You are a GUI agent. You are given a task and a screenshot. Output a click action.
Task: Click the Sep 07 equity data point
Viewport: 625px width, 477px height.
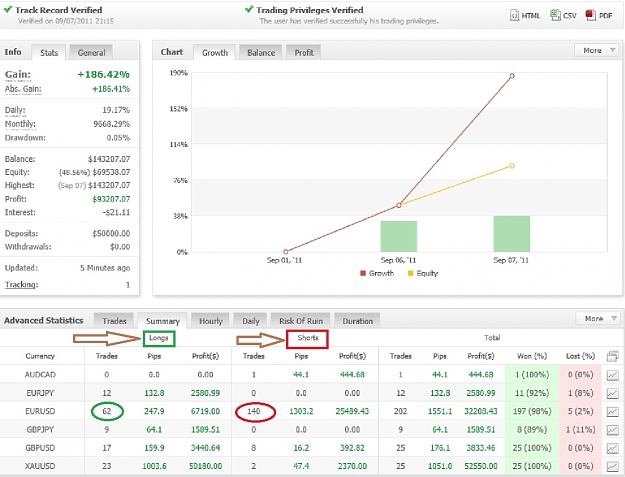click(x=512, y=166)
